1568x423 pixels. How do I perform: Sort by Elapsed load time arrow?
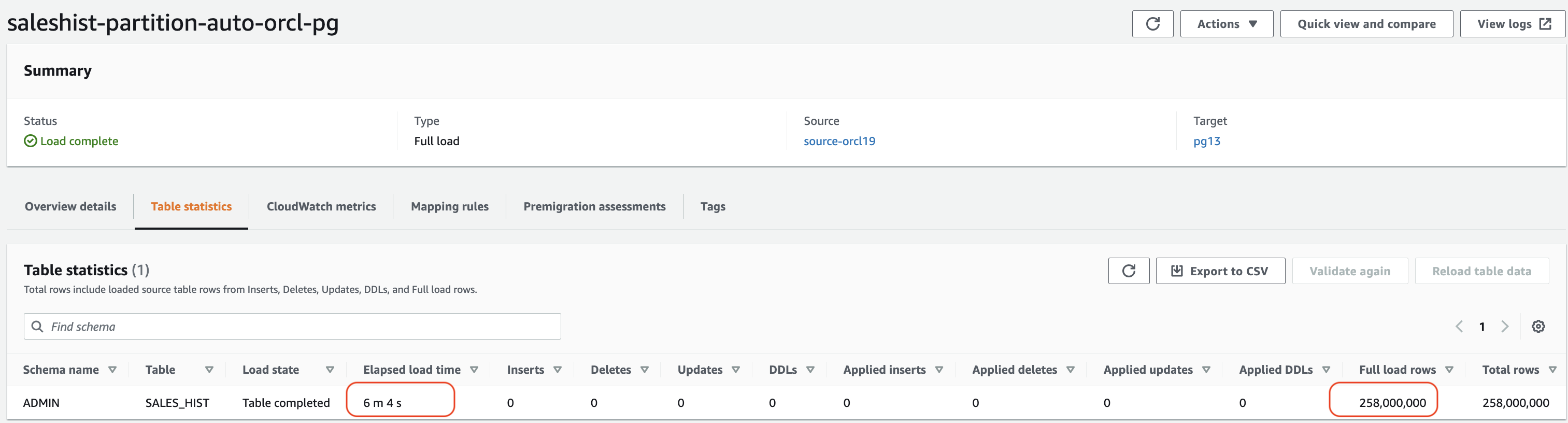(x=474, y=370)
